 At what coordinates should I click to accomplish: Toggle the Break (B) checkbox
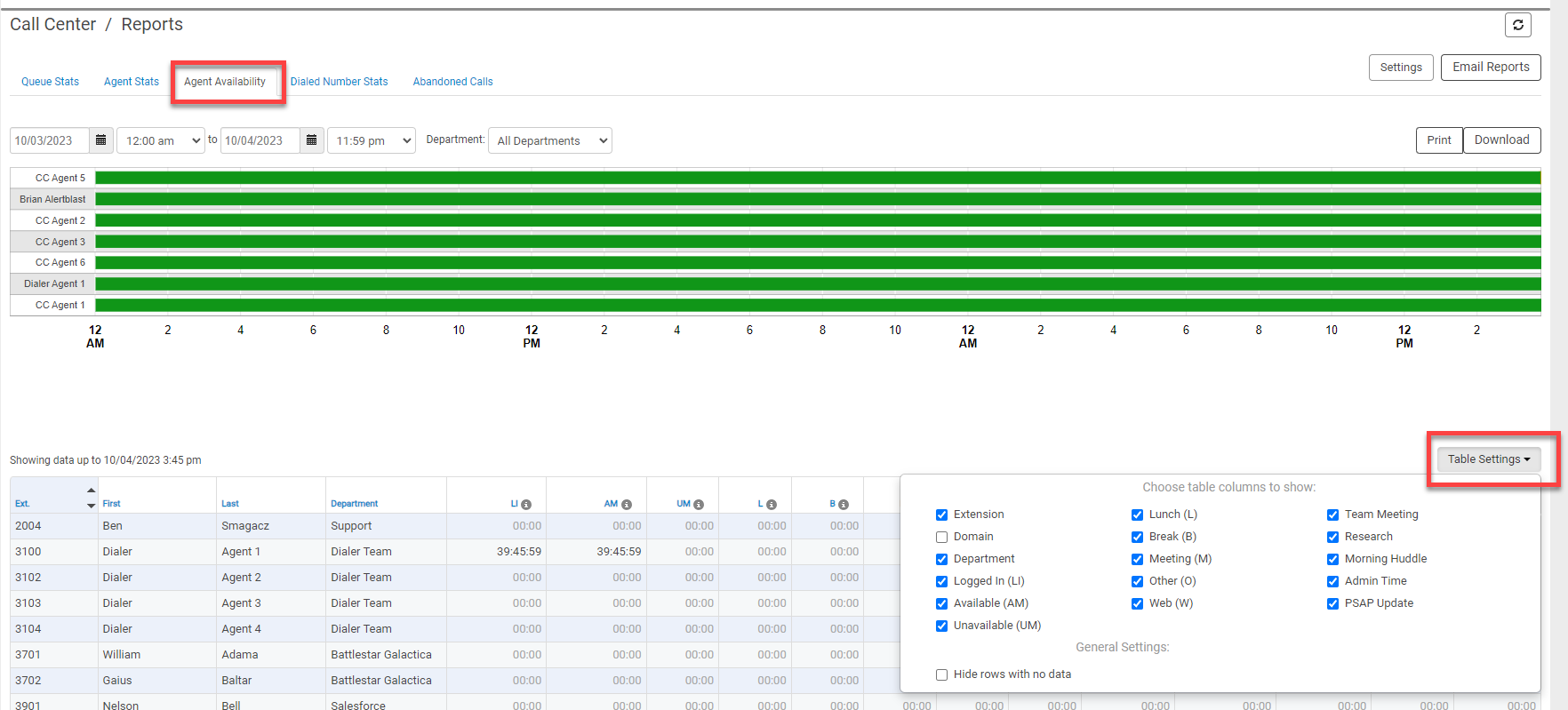1137,537
